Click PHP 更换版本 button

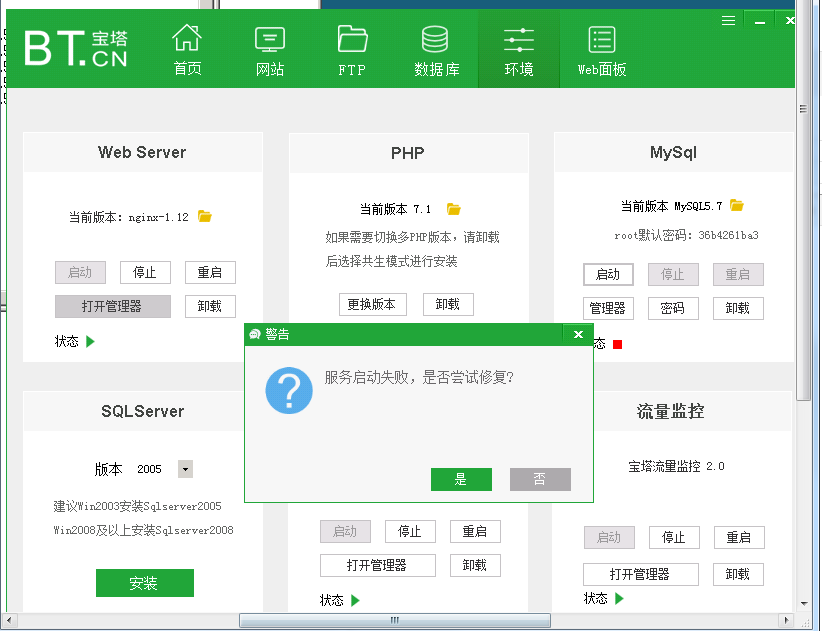pos(373,304)
